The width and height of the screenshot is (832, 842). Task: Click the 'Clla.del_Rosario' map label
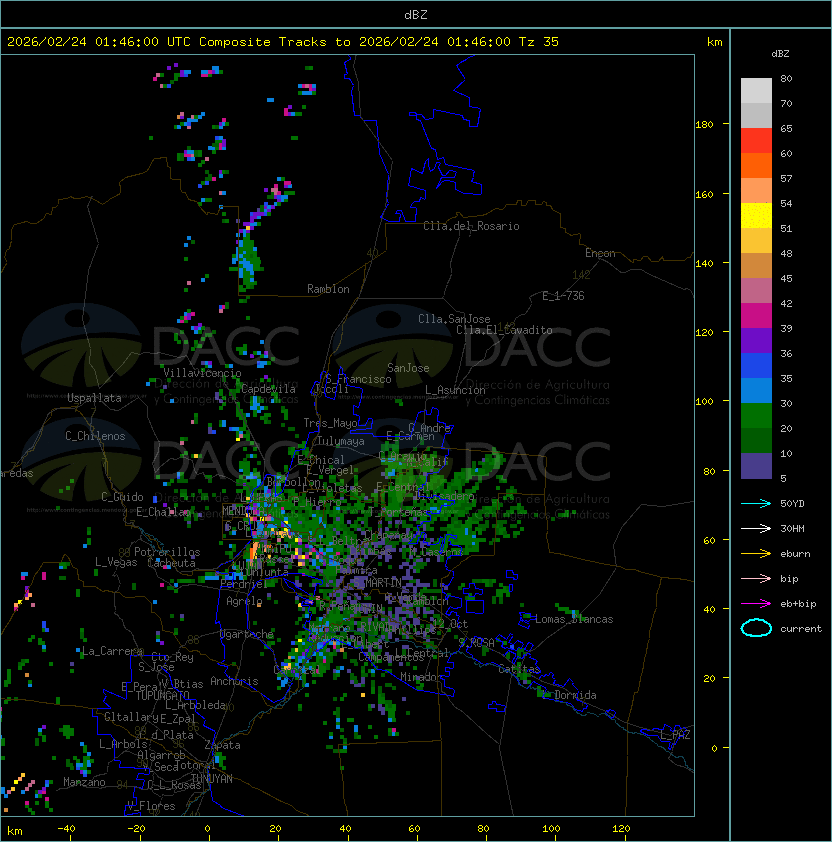pos(471,226)
